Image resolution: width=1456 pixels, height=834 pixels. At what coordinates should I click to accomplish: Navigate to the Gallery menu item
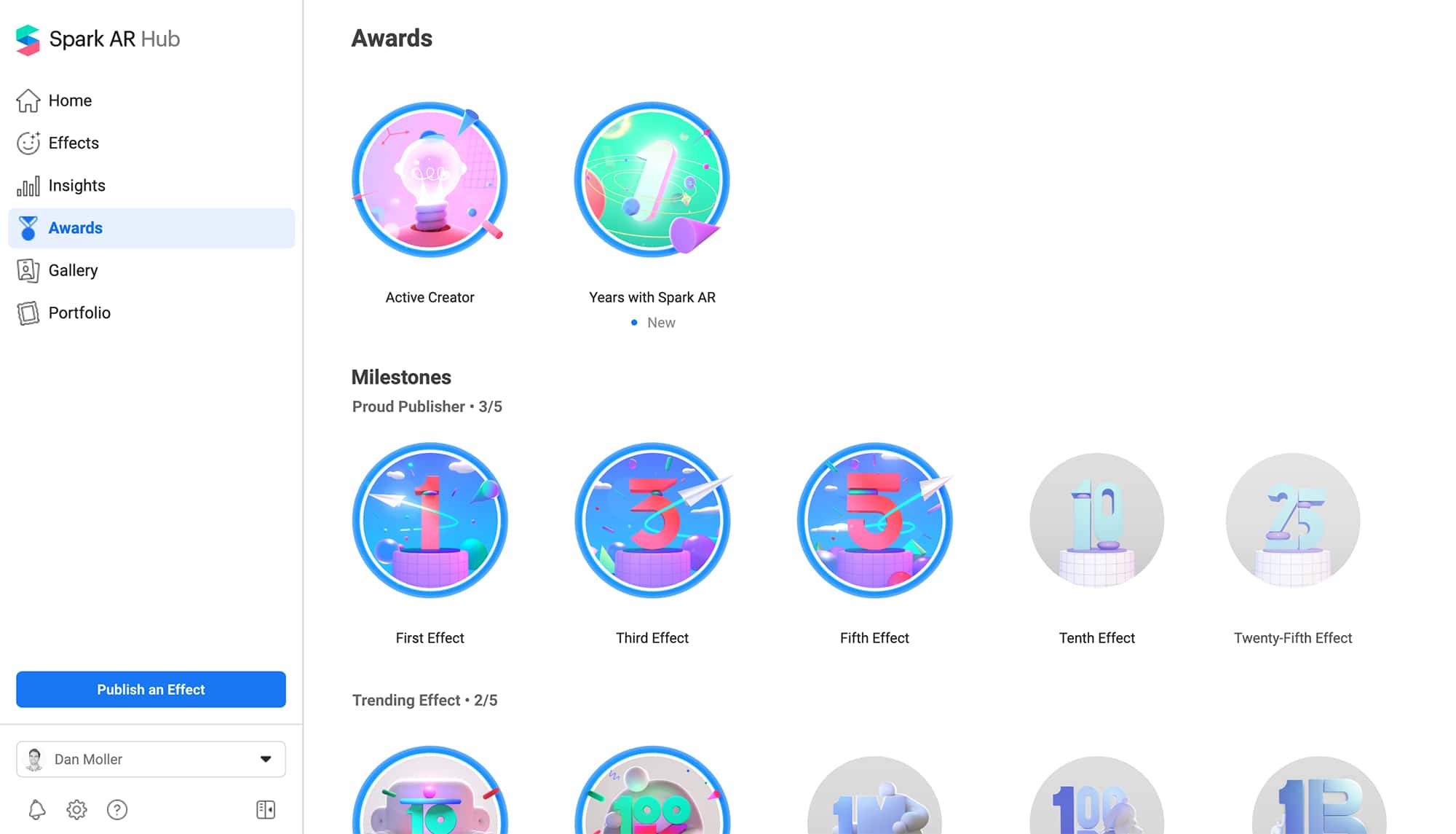73,270
